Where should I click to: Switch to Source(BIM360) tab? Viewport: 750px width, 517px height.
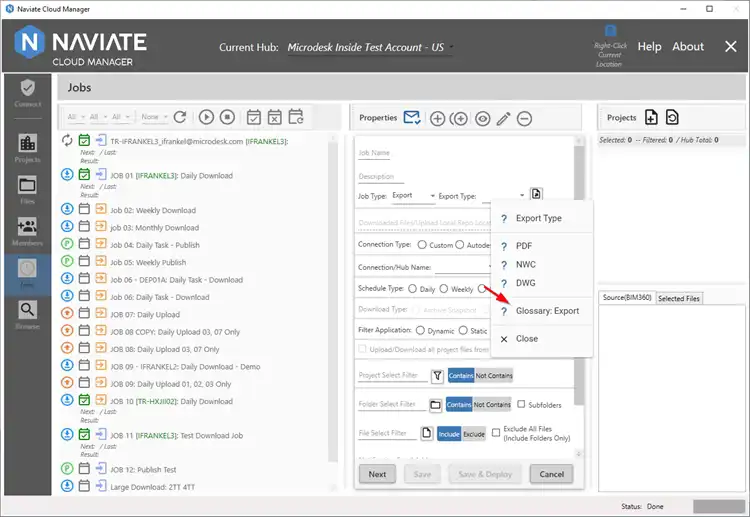627,297
